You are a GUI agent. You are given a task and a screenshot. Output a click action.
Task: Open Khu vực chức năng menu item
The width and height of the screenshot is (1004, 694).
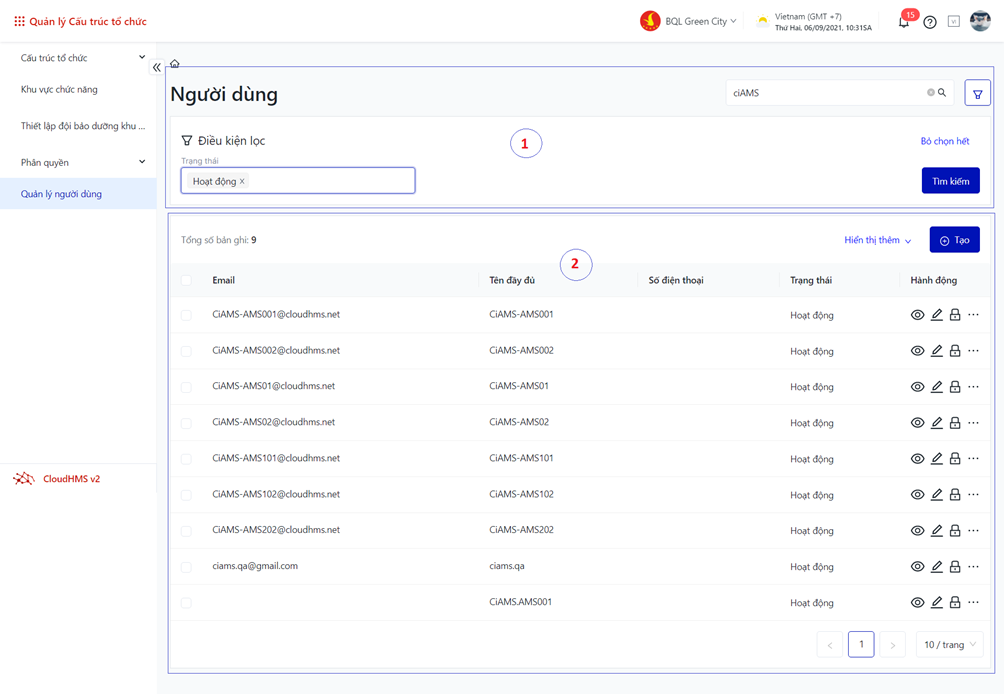(59, 90)
